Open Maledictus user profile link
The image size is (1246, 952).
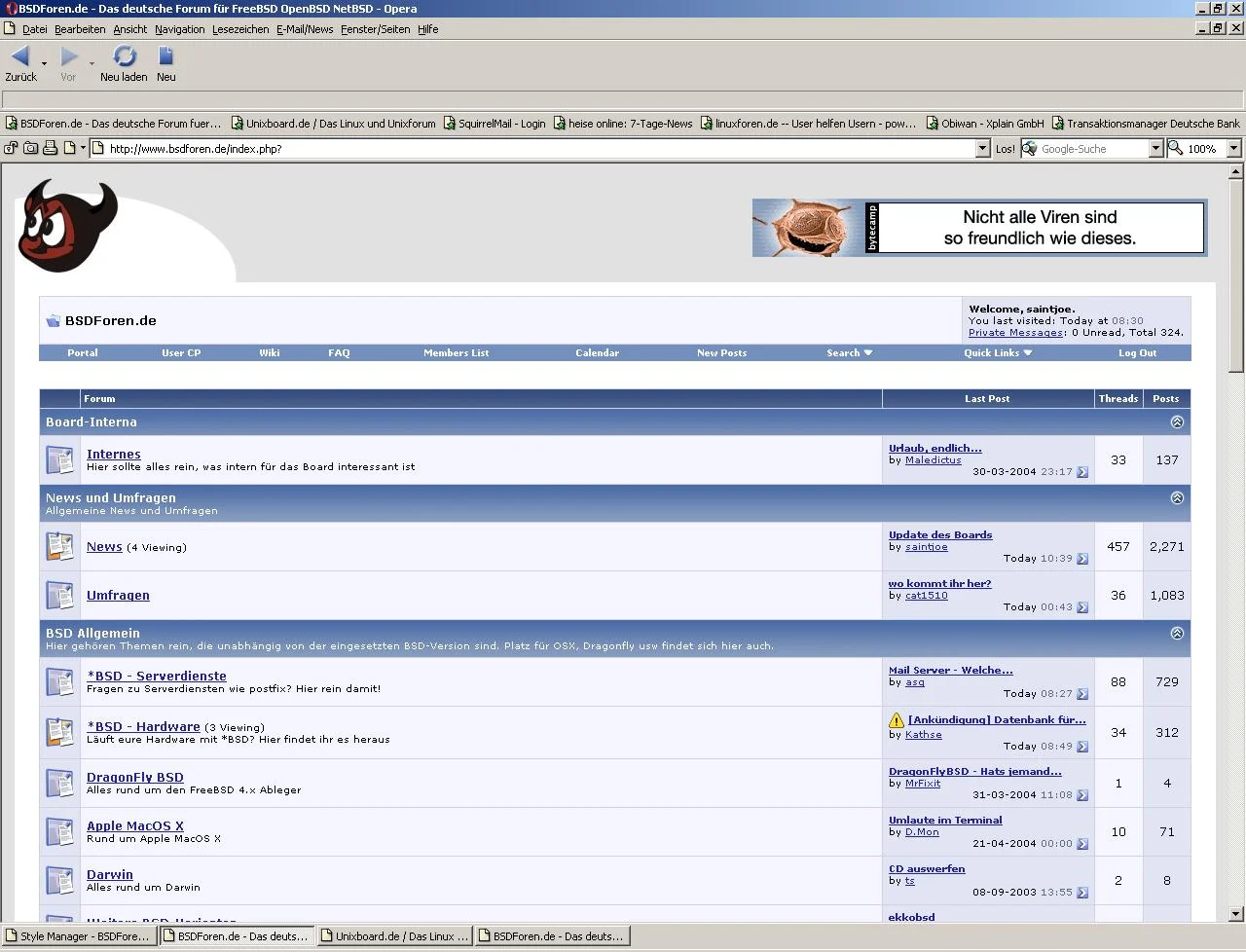pos(933,460)
